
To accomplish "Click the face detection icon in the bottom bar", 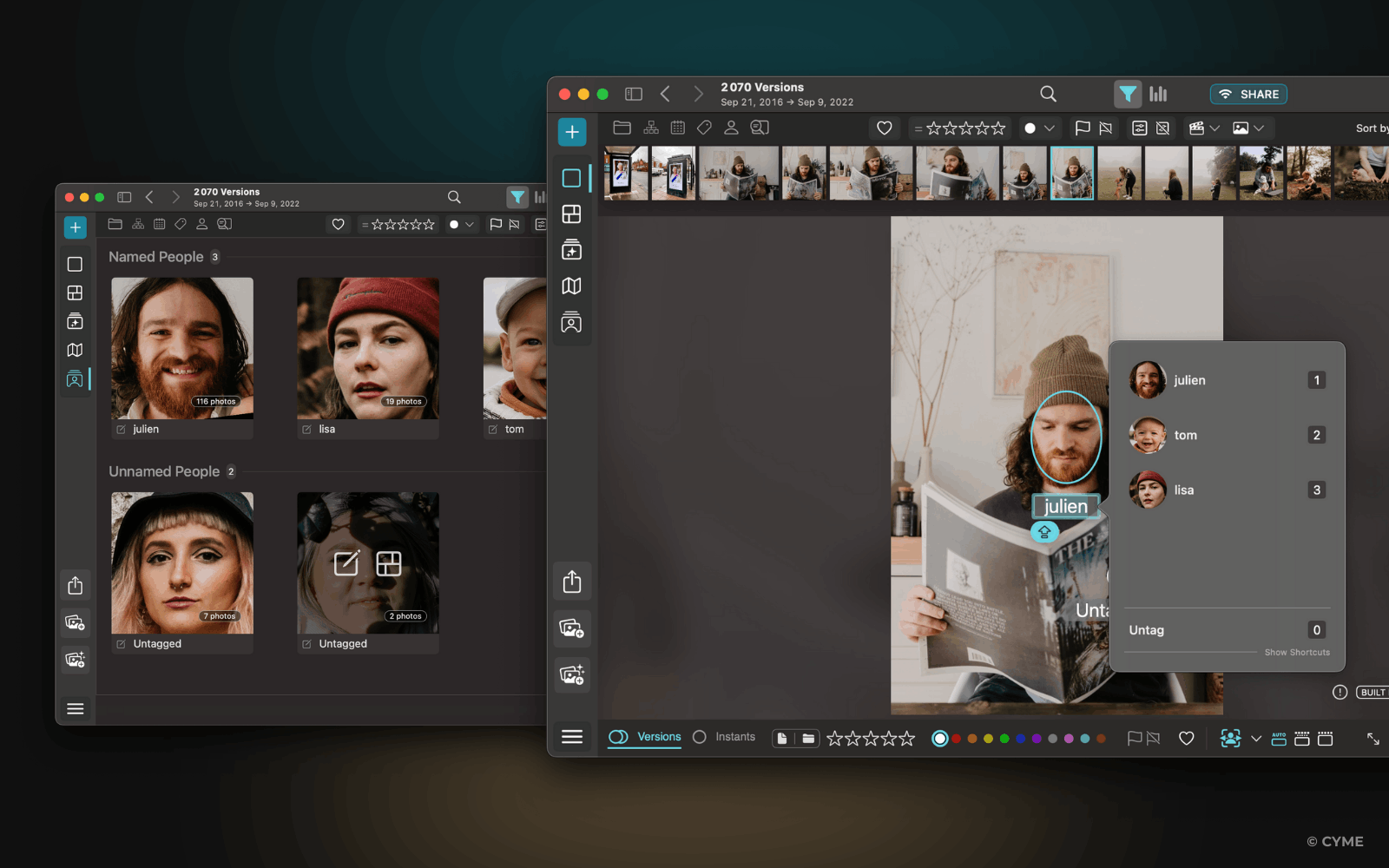I will [x=1230, y=738].
